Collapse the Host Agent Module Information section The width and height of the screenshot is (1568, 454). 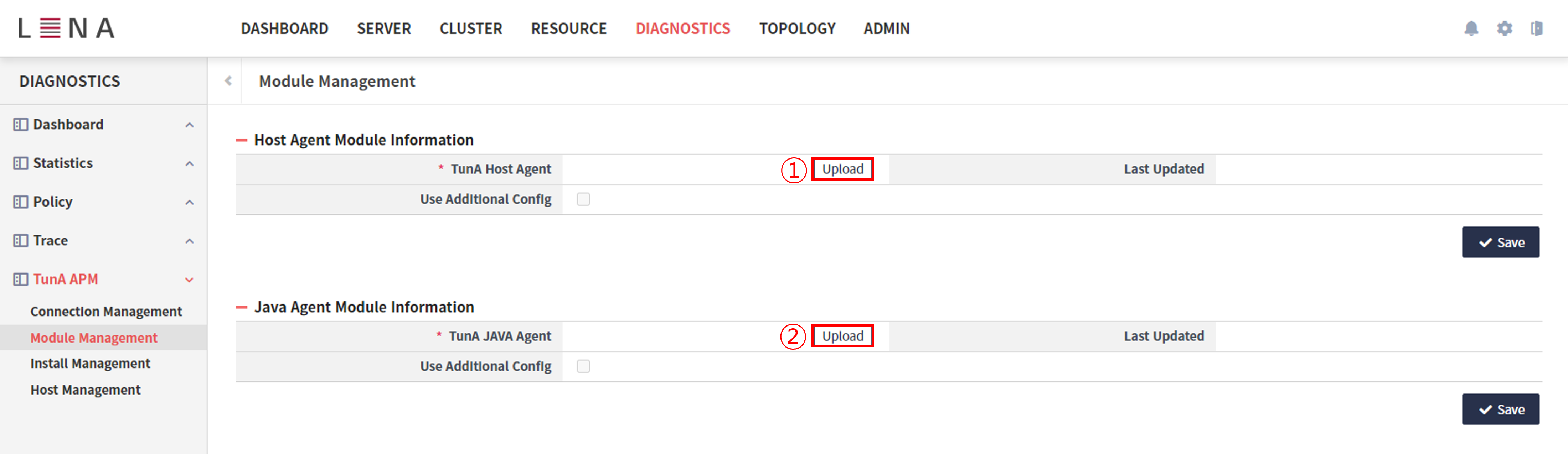point(242,139)
